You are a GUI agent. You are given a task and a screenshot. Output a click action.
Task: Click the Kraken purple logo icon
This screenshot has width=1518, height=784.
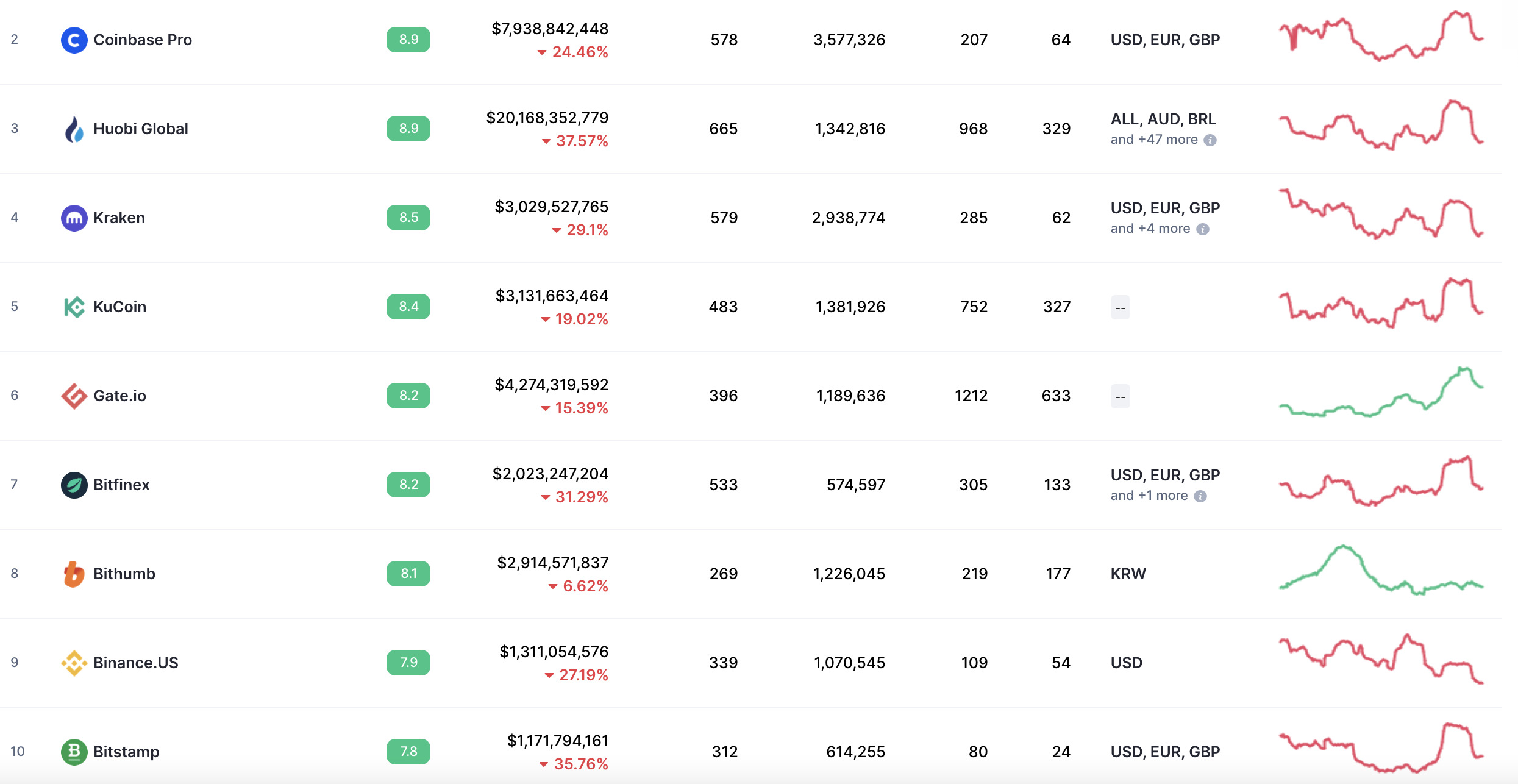click(x=74, y=218)
